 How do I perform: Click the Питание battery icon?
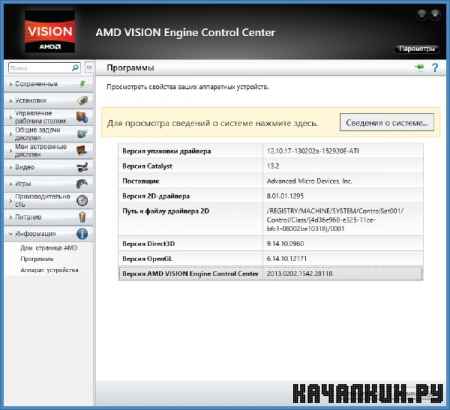(82, 217)
